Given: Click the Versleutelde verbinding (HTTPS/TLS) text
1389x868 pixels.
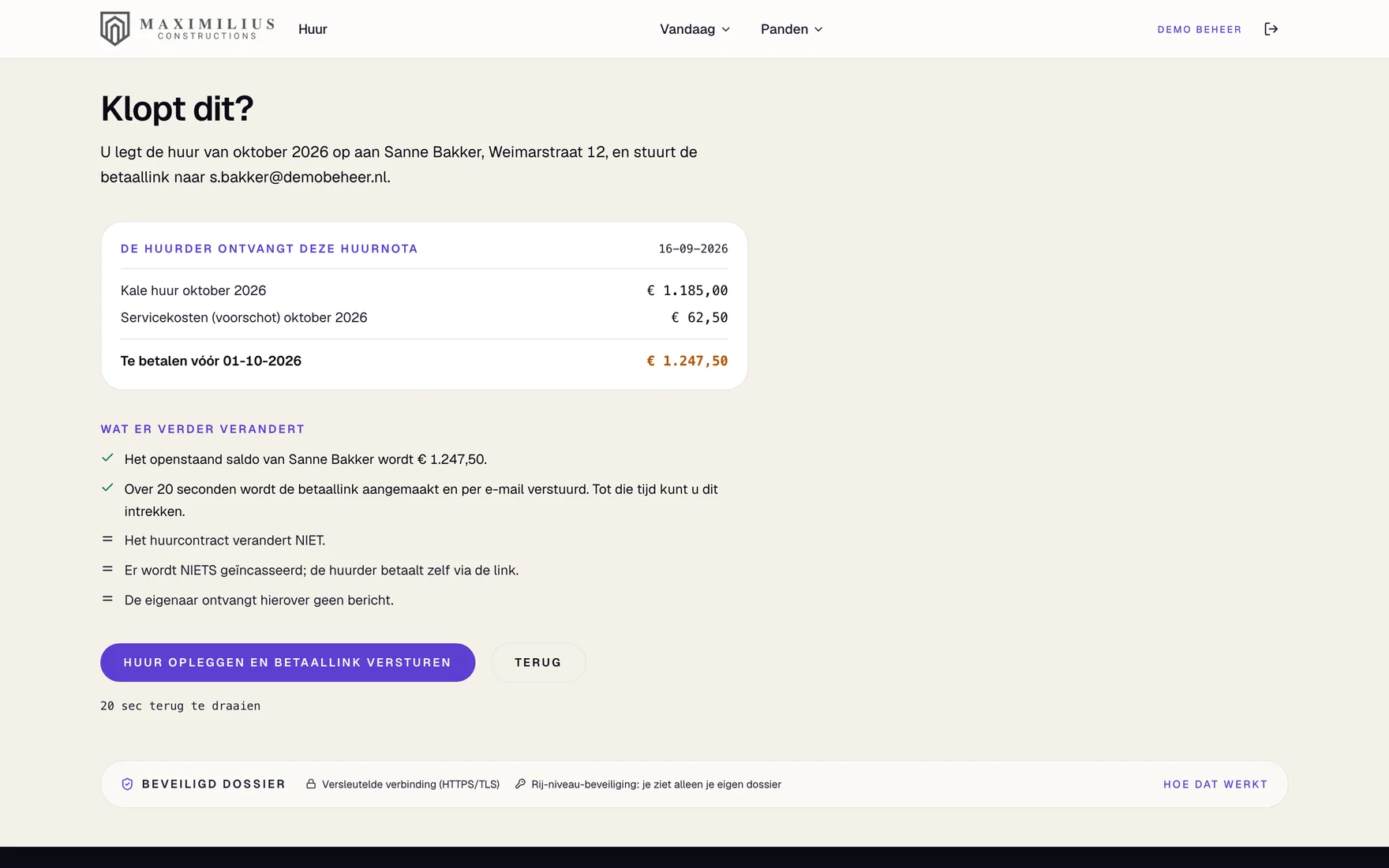Looking at the screenshot, I should coord(410,784).
